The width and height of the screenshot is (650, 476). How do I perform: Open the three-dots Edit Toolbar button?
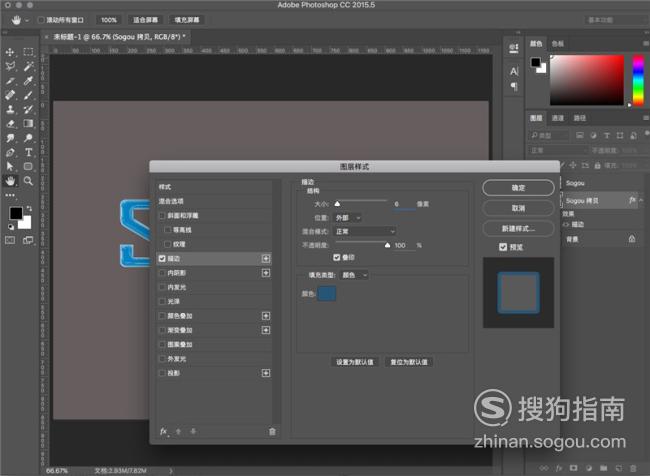tap(10, 195)
